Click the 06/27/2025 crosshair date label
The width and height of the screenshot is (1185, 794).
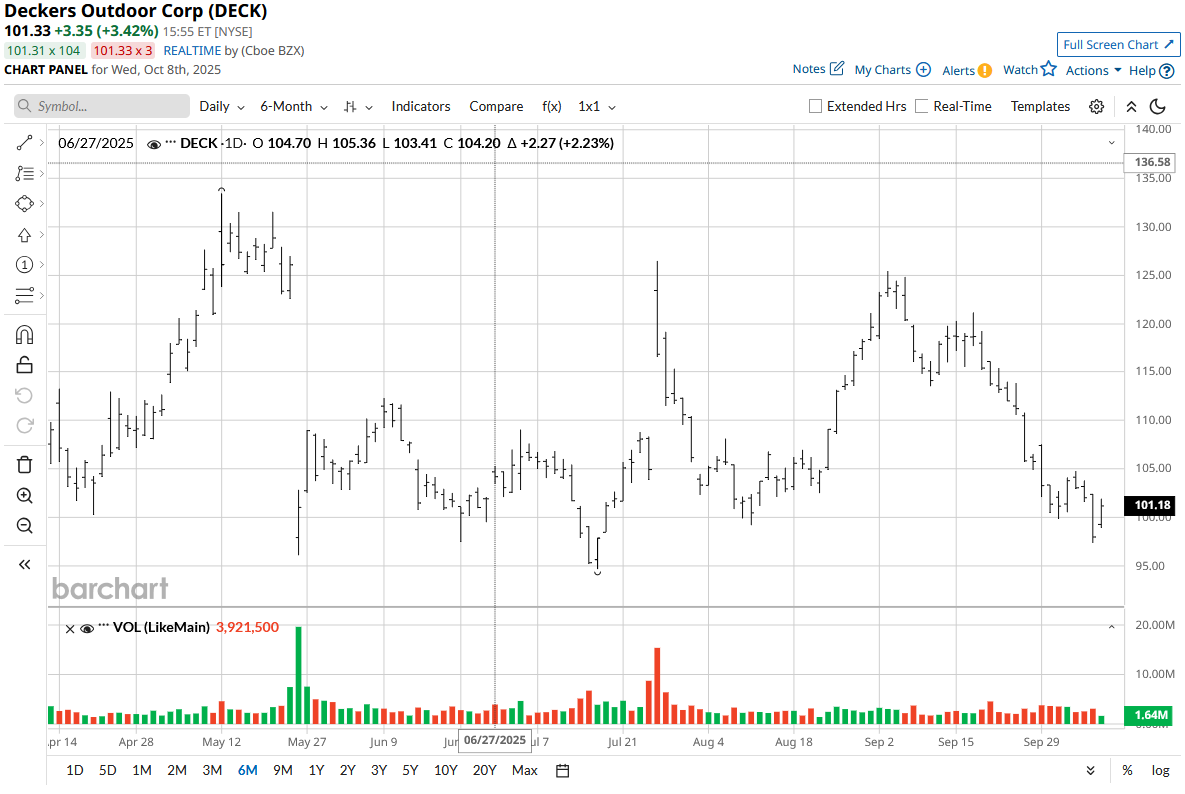(495, 740)
